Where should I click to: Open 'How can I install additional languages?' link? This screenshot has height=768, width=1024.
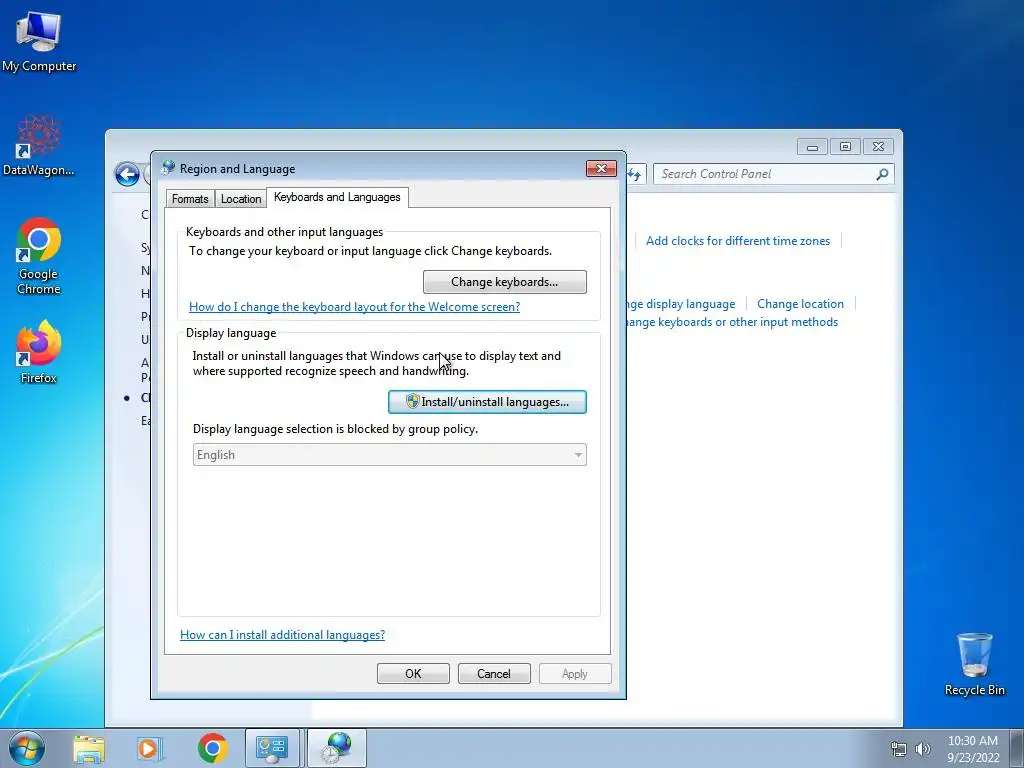coord(282,635)
